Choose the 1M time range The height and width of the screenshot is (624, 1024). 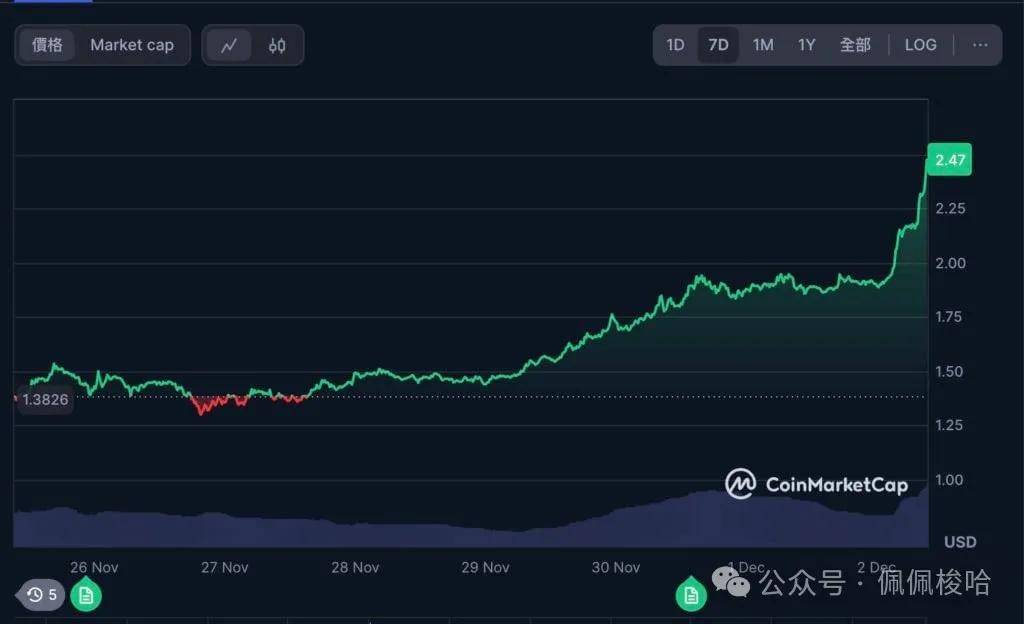tap(763, 45)
